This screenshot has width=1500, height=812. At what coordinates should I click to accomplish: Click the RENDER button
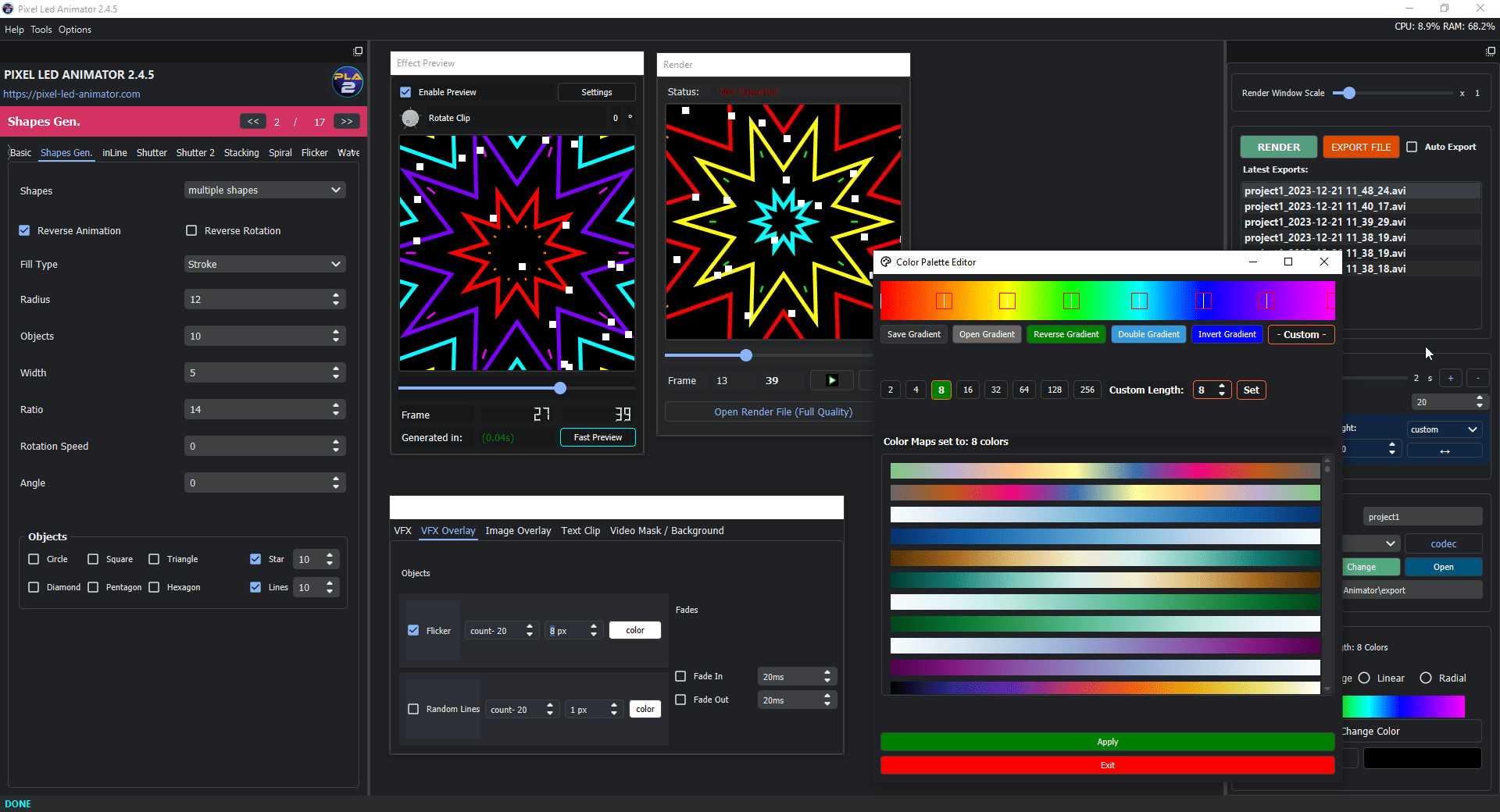1278,147
